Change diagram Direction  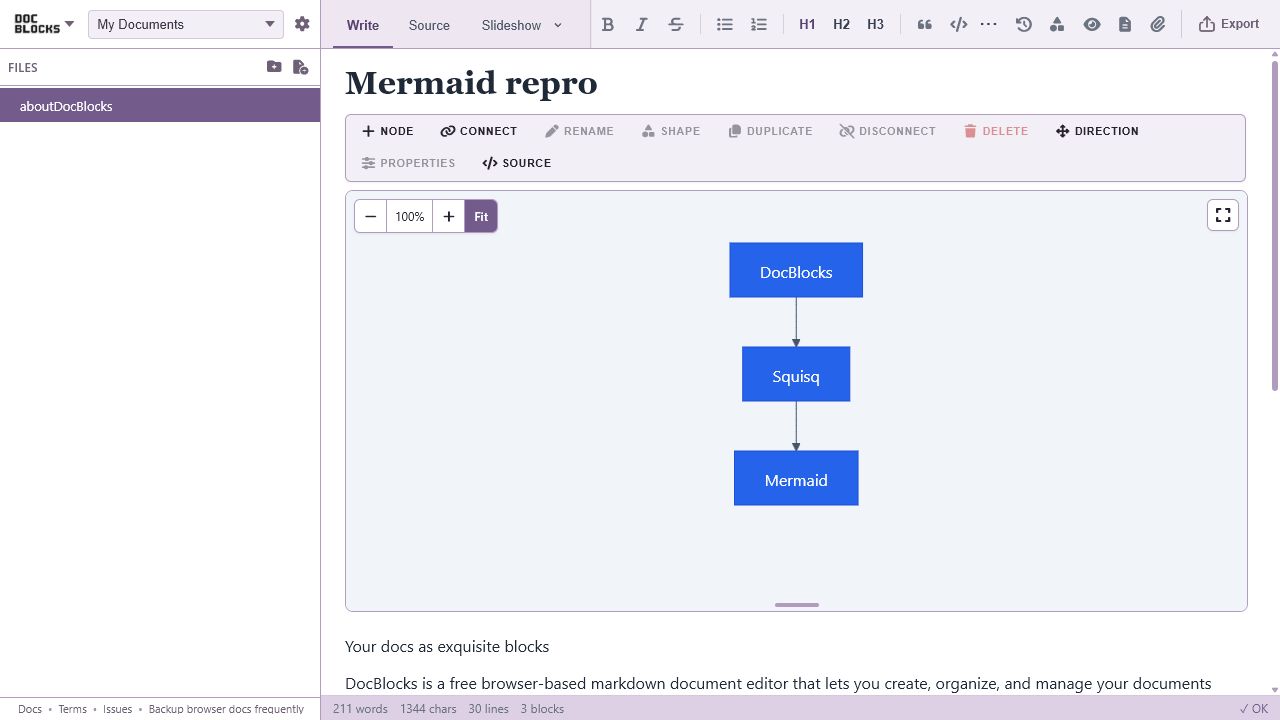point(1097,131)
